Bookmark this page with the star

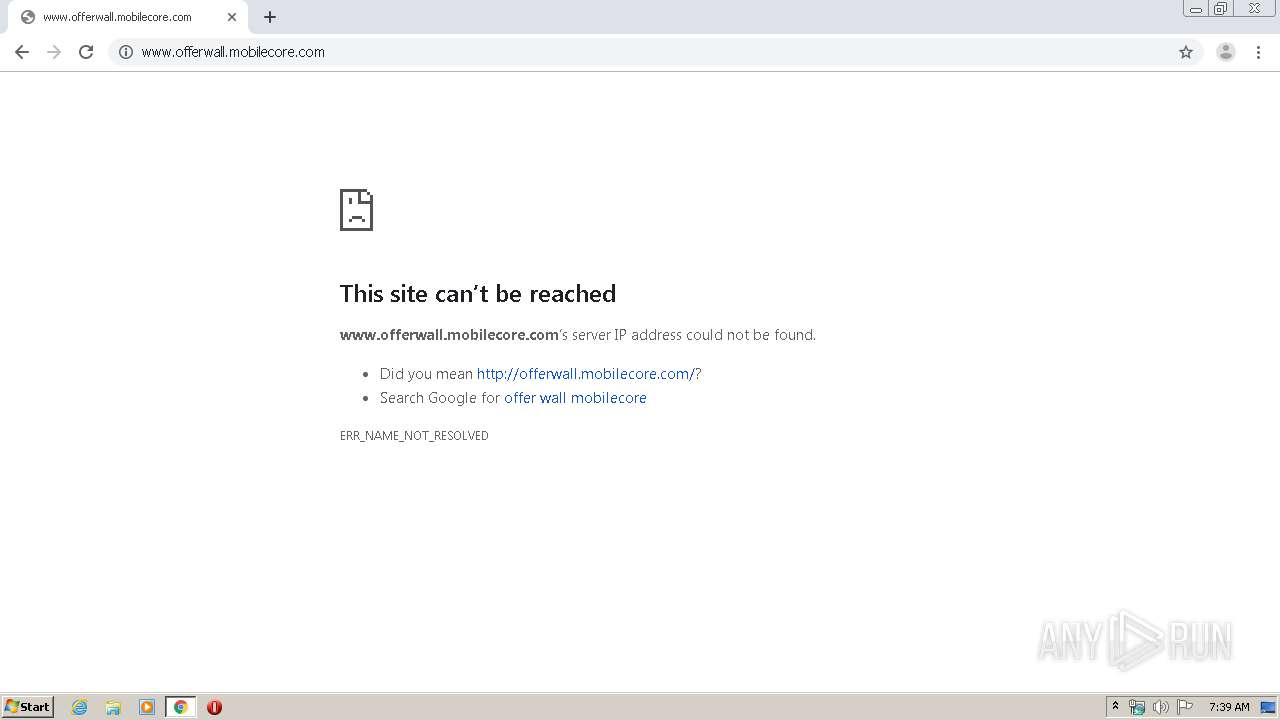[1186, 52]
